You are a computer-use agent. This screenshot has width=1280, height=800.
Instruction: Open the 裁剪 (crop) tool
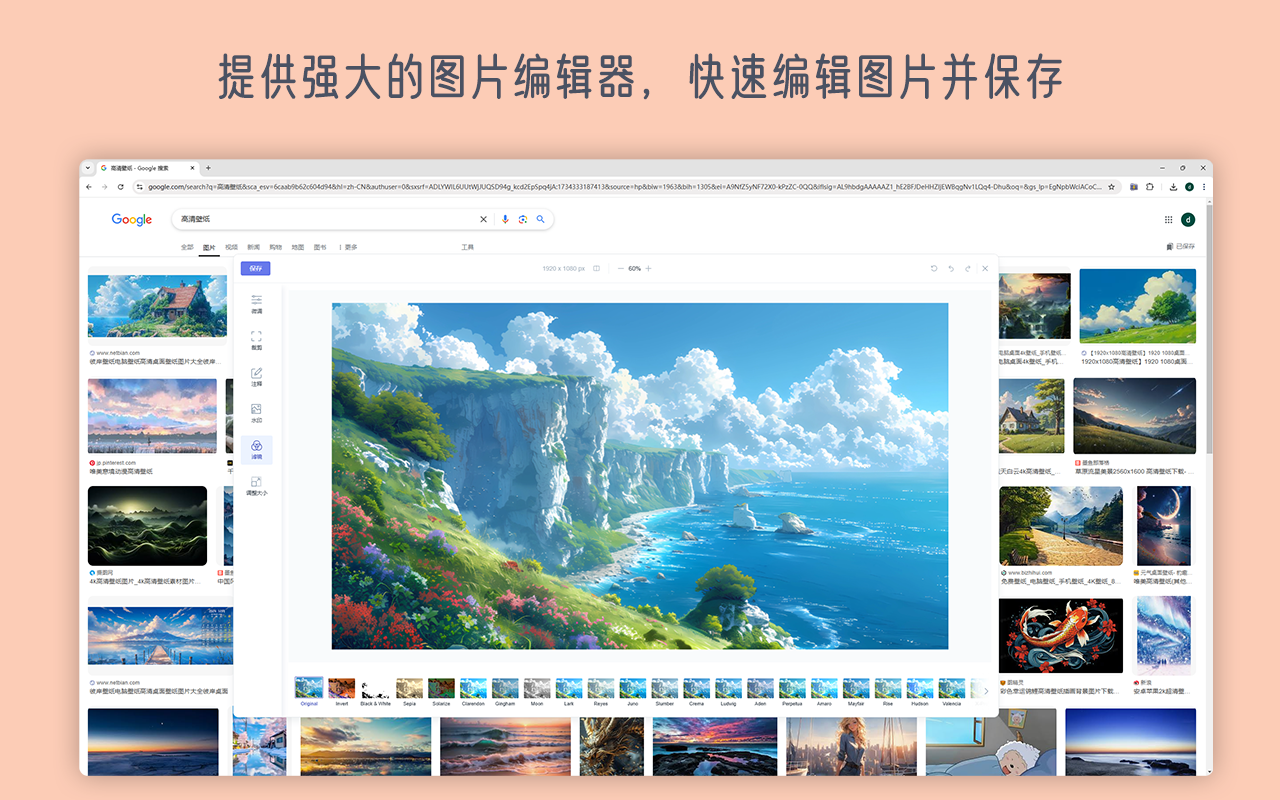pos(256,340)
